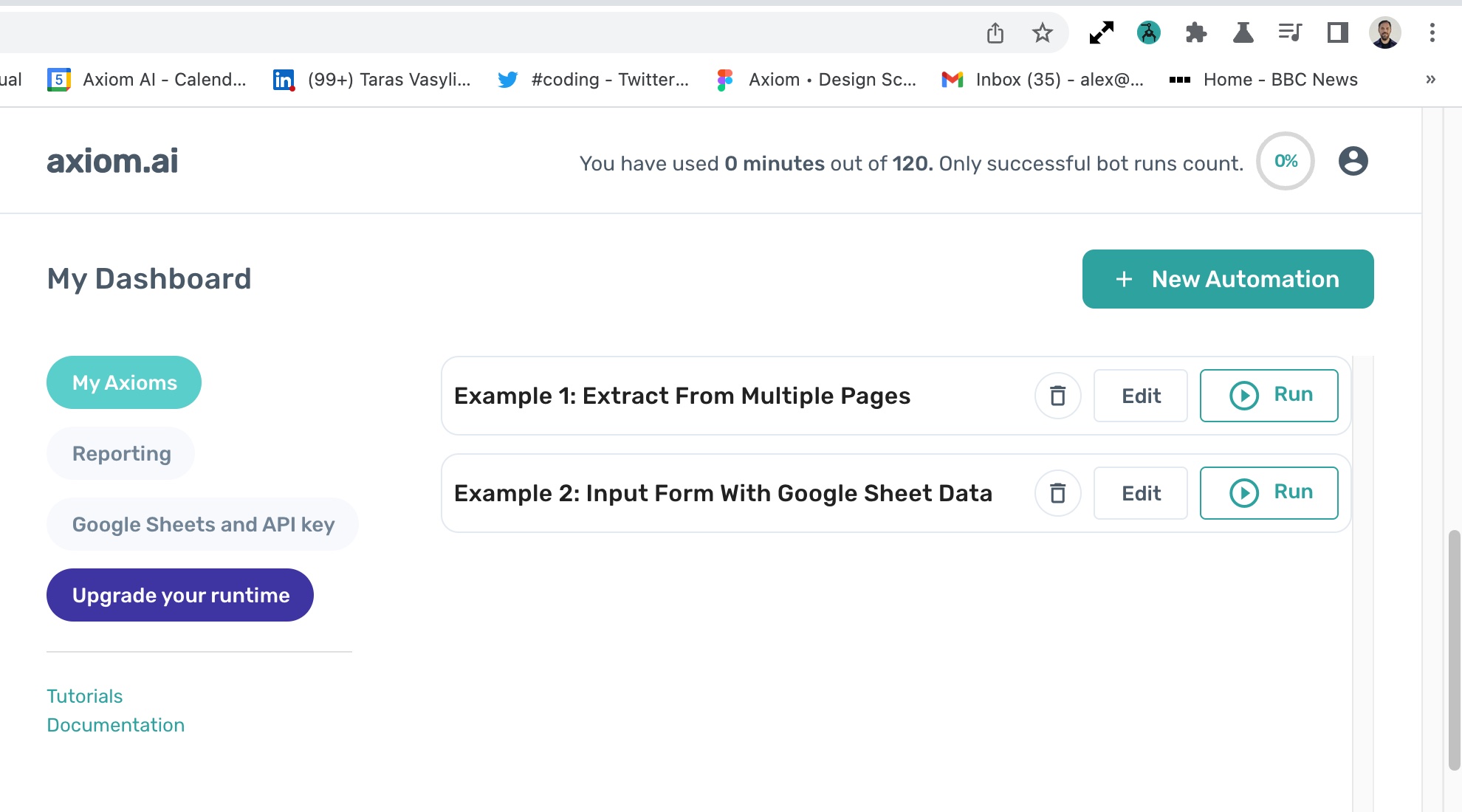Open the Tutorials link
This screenshot has height=812, width=1462.
84,696
